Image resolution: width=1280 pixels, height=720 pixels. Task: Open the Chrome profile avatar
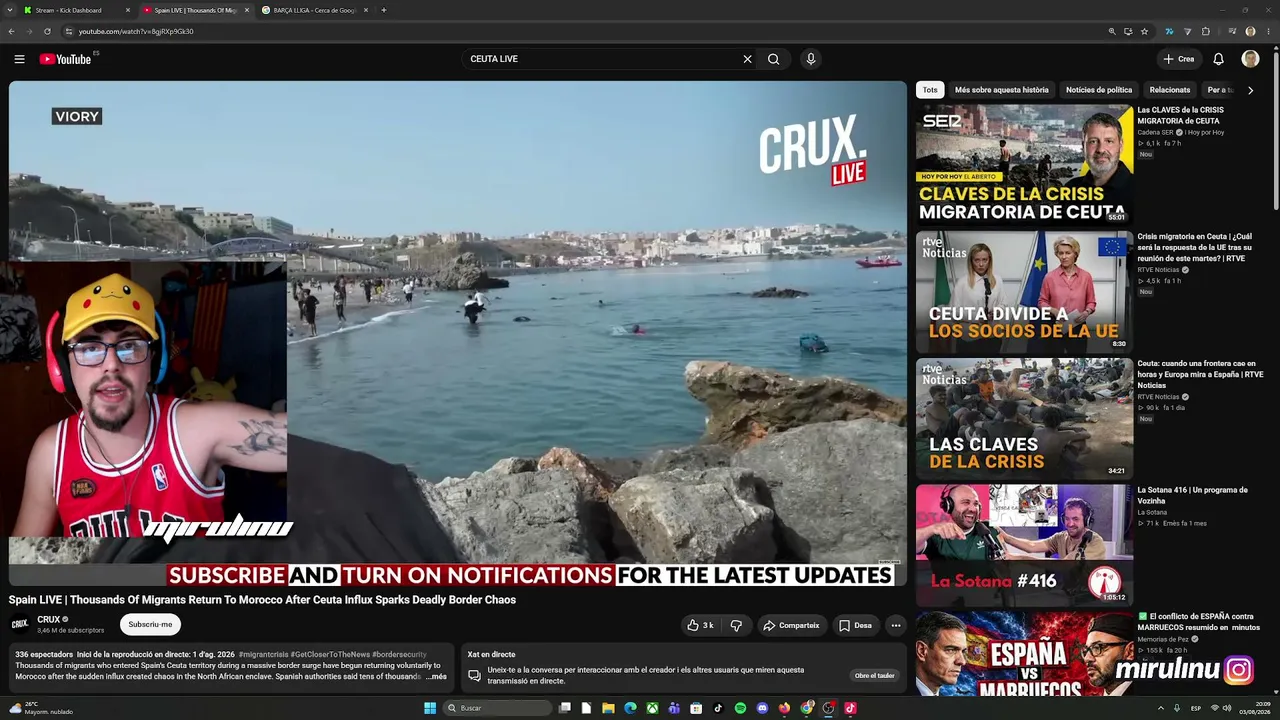pos(1250,31)
